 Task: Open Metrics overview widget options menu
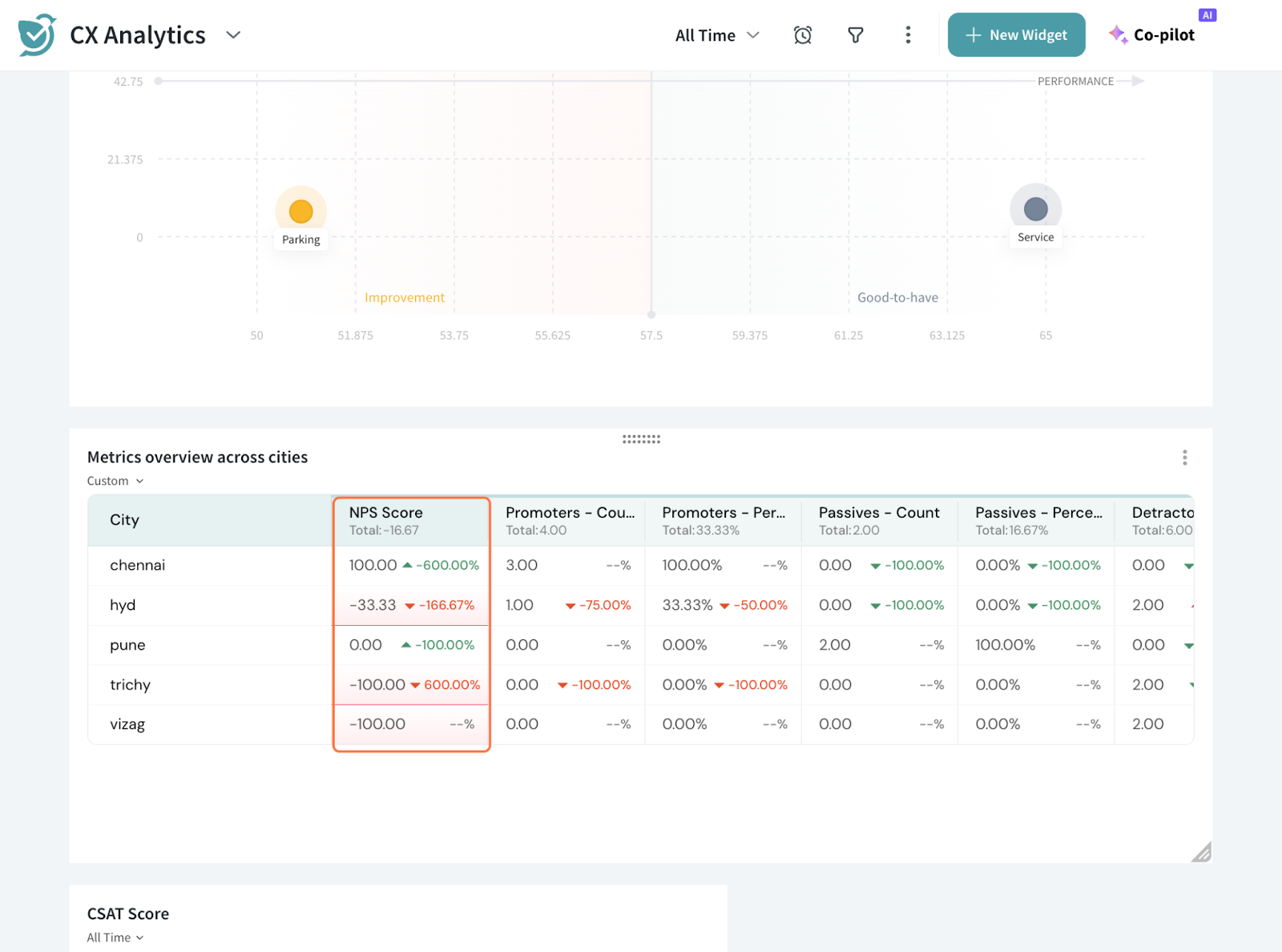[x=1183, y=458]
